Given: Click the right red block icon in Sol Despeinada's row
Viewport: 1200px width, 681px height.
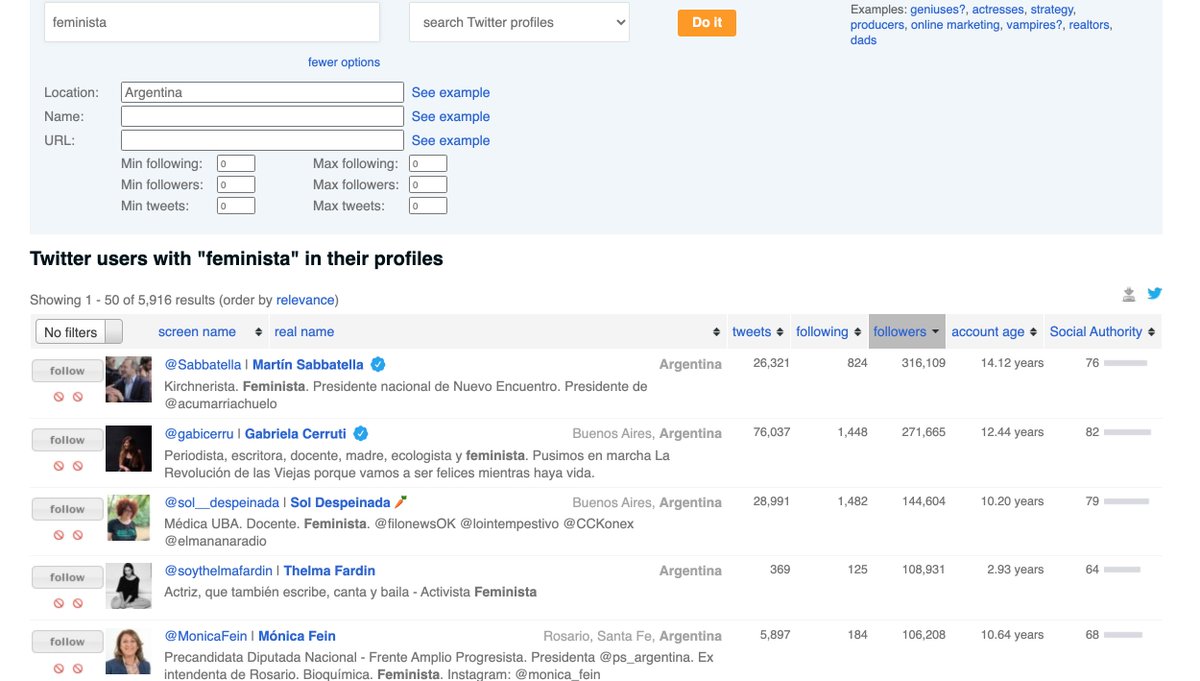Looking at the screenshot, I should pos(78,534).
